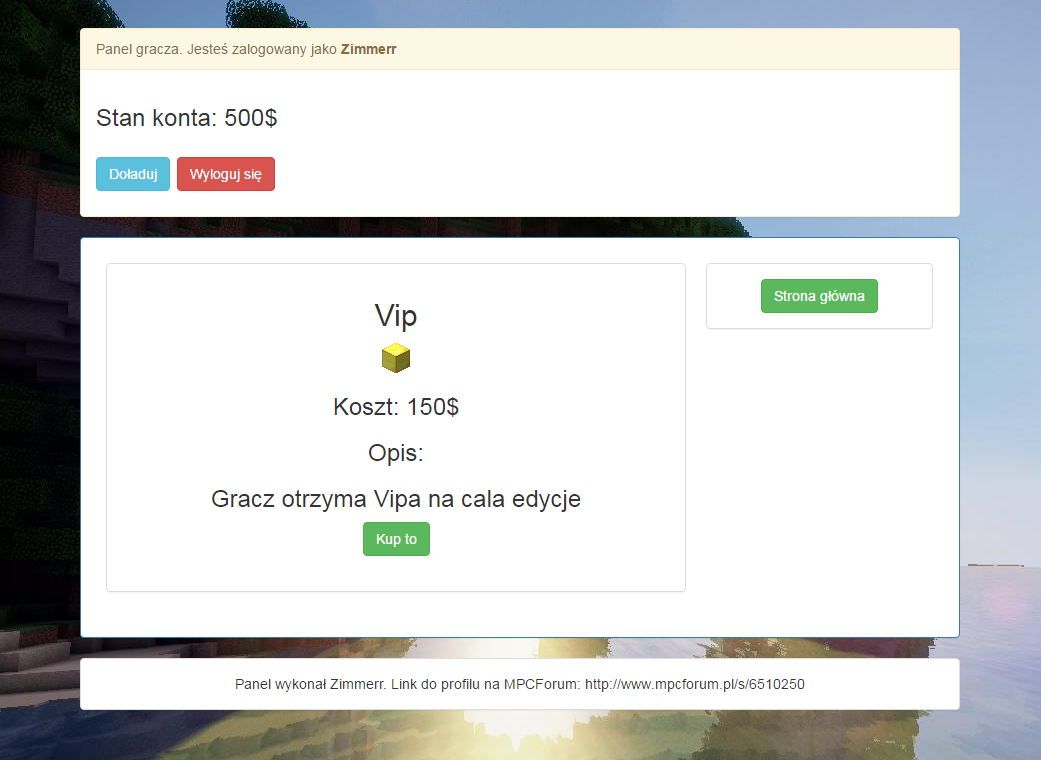Click the Panel wykonał Zimmerr footer text
The image size is (1041, 760).
point(311,684)
